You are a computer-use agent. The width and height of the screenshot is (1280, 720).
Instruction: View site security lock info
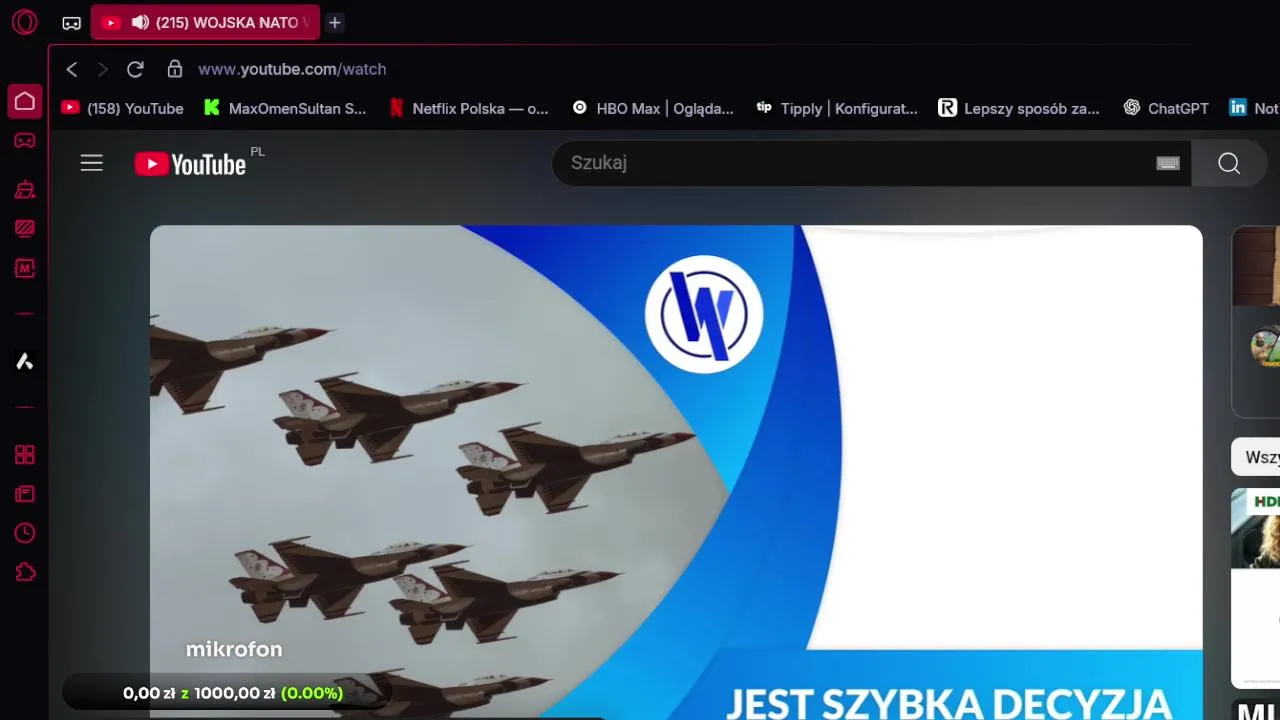(x=175, y=69)
